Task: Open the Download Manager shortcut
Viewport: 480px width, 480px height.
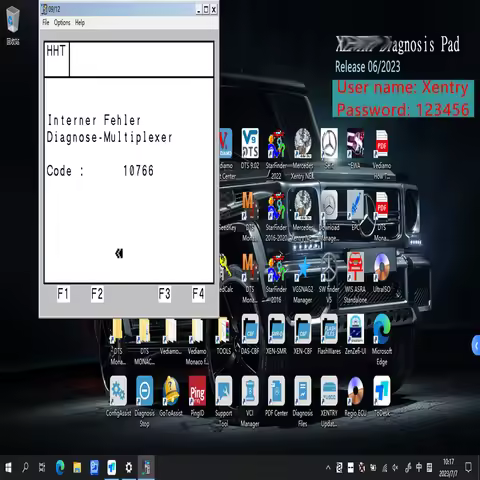Action: click(x=329, y=216)
